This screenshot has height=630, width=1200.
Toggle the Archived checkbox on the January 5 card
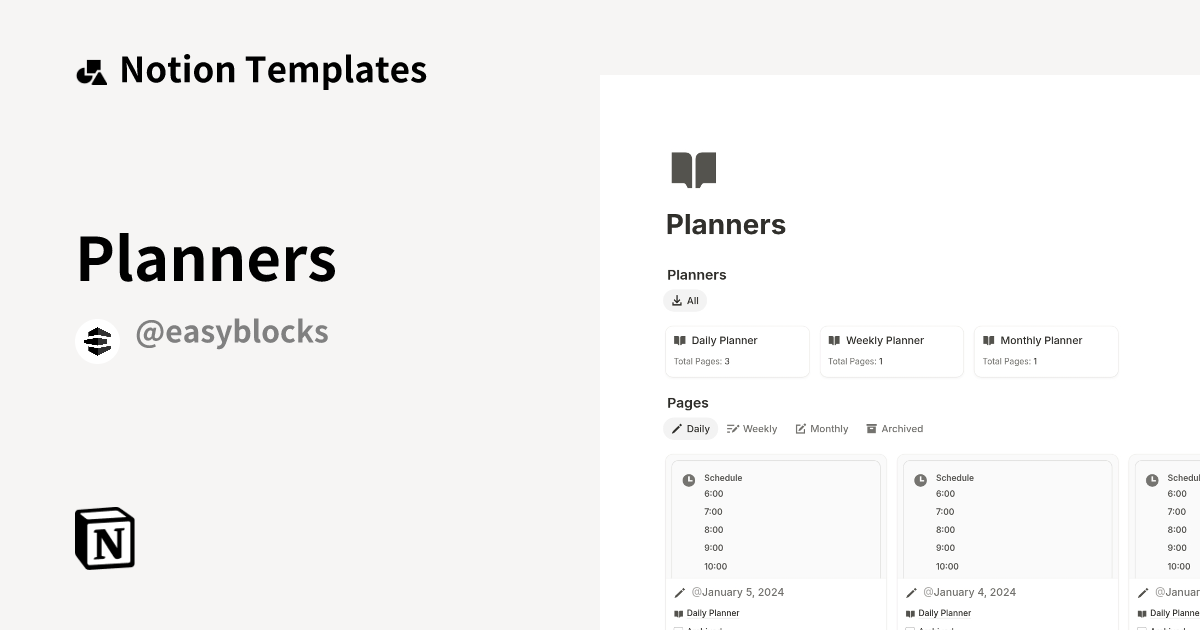click(x=677, y=628)
